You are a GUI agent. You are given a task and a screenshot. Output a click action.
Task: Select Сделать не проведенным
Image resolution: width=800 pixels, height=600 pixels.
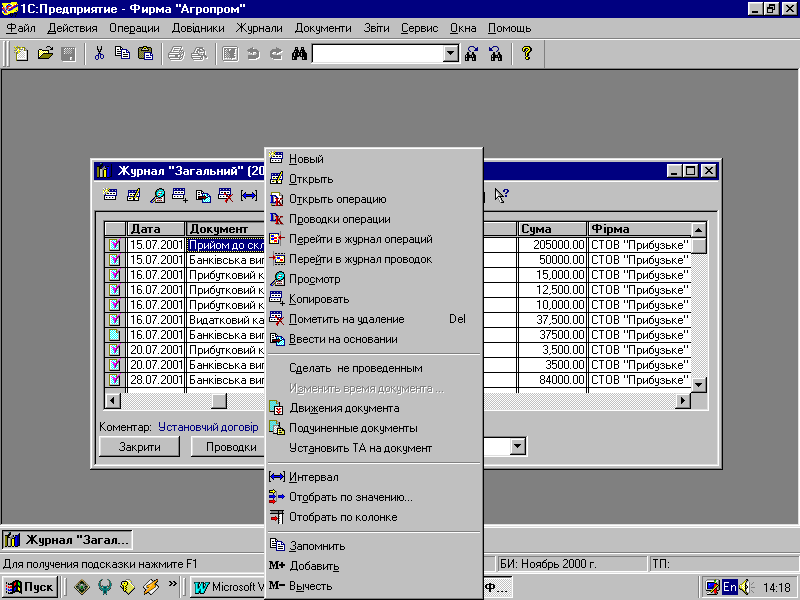373,368
